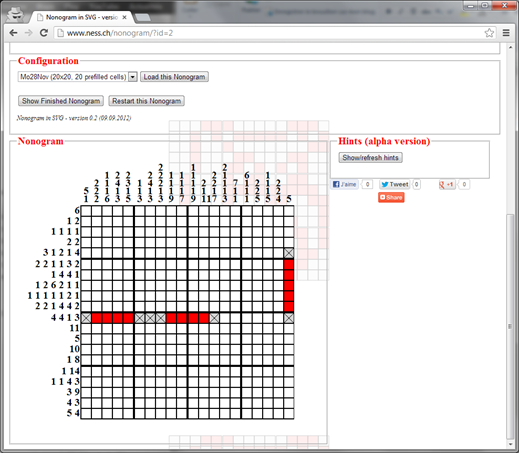Click Show/refresh hints button

pos(371,158)
